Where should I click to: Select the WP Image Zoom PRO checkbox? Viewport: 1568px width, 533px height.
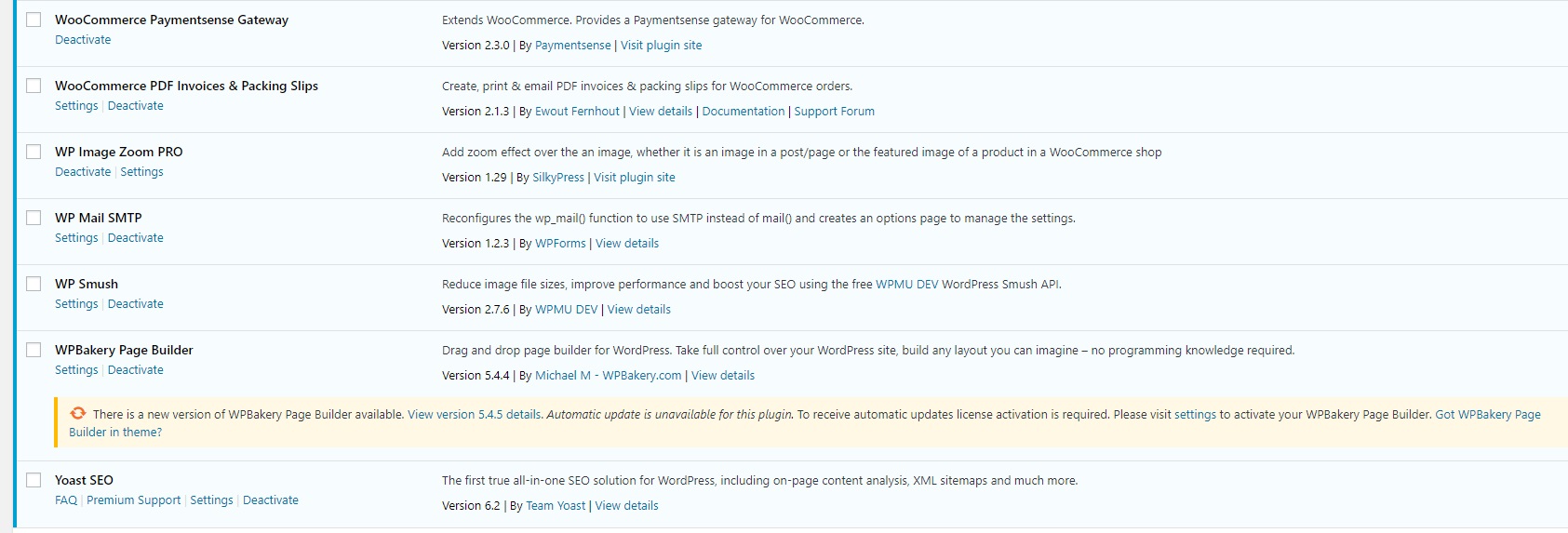(x=34, y=152)
